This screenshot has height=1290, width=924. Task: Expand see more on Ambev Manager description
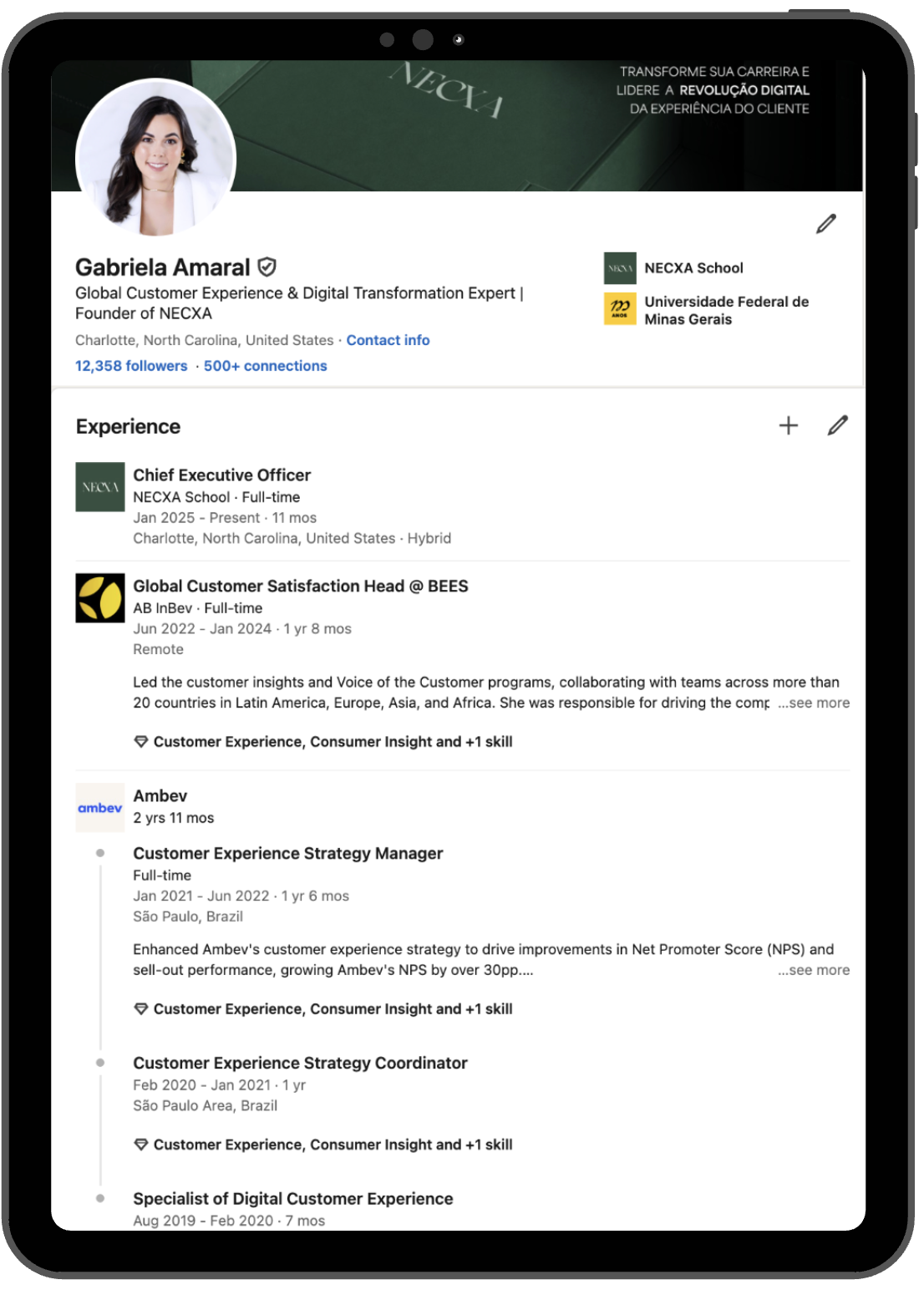pos(813,971)
